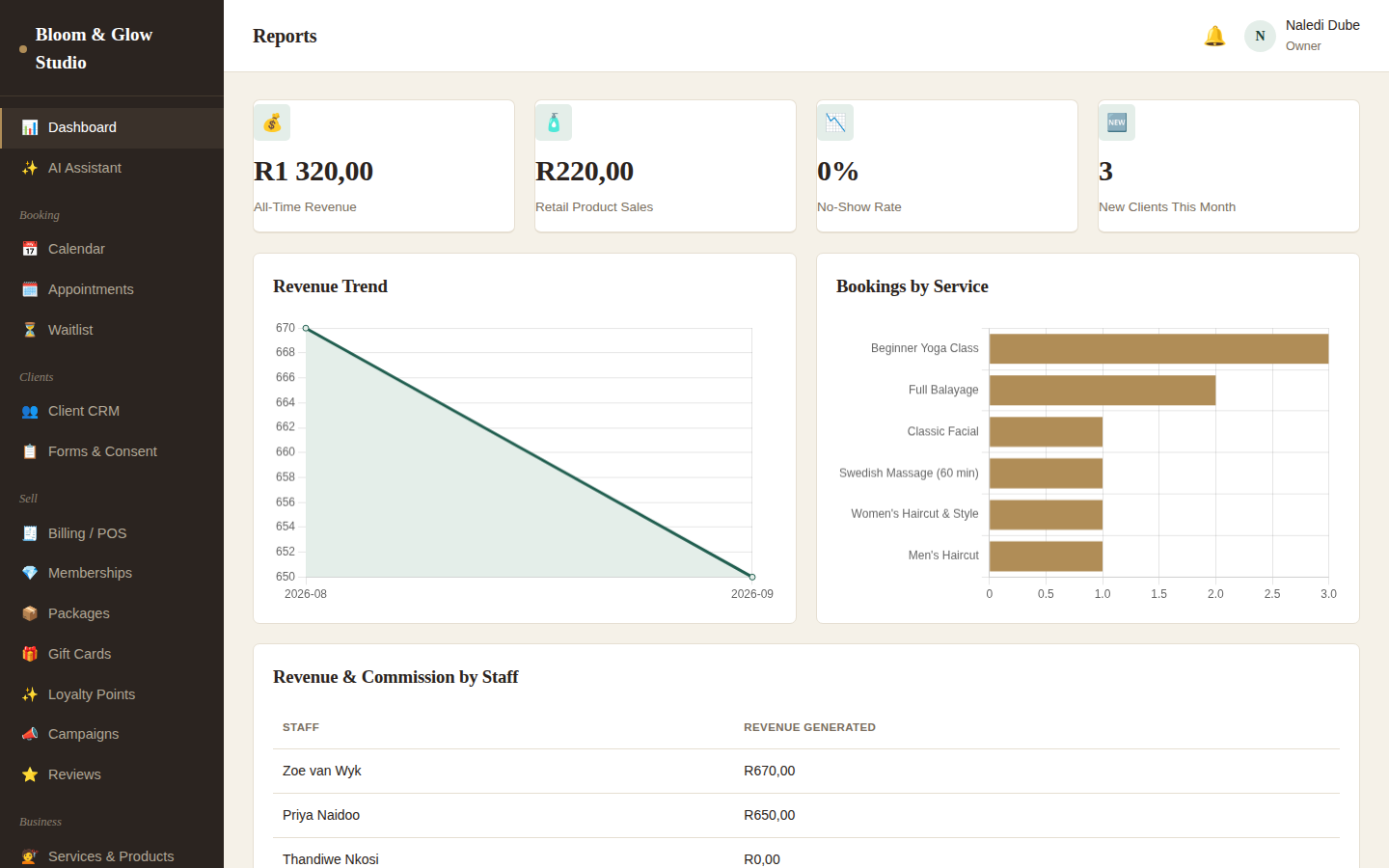This screenshot has width=1389, height=868.
Task: Click the Appointments icon in sidebar
Action: click(x=30, y=289)
